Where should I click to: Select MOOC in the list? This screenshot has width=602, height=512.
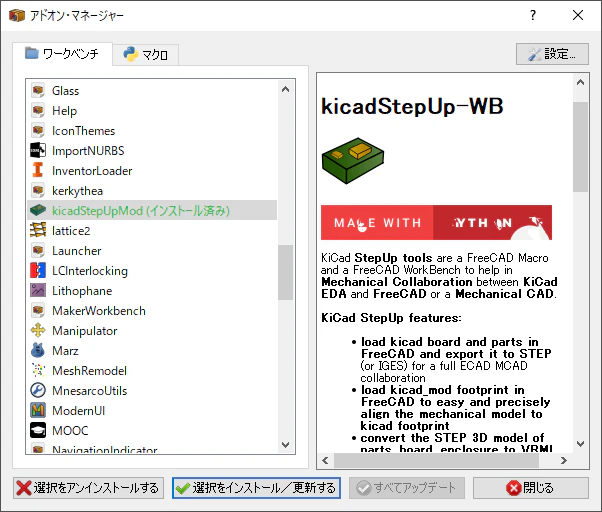[x=152, y=430]
